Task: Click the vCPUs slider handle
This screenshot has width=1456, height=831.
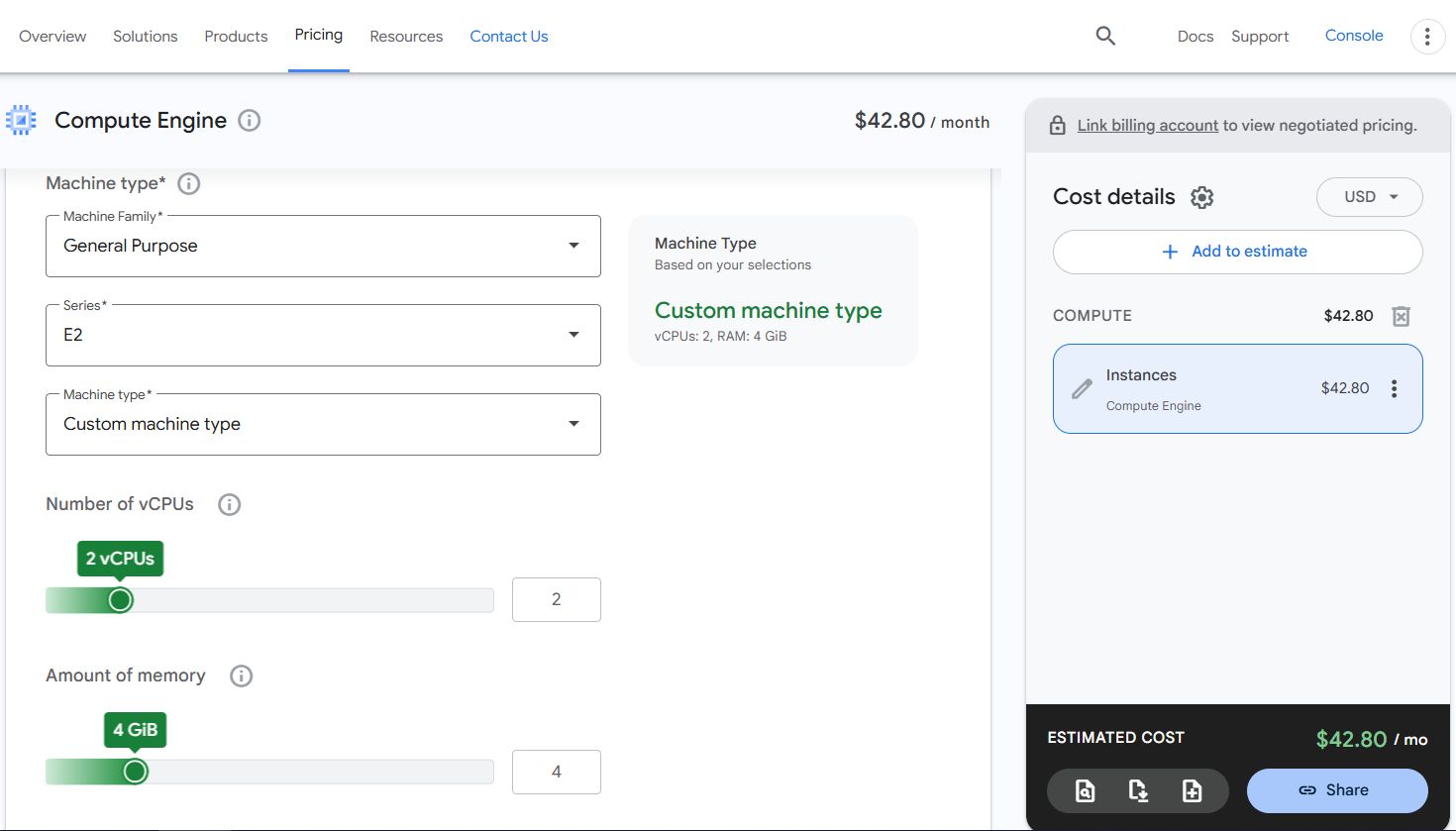Action: pyautogui.click(x=120, y=600)
